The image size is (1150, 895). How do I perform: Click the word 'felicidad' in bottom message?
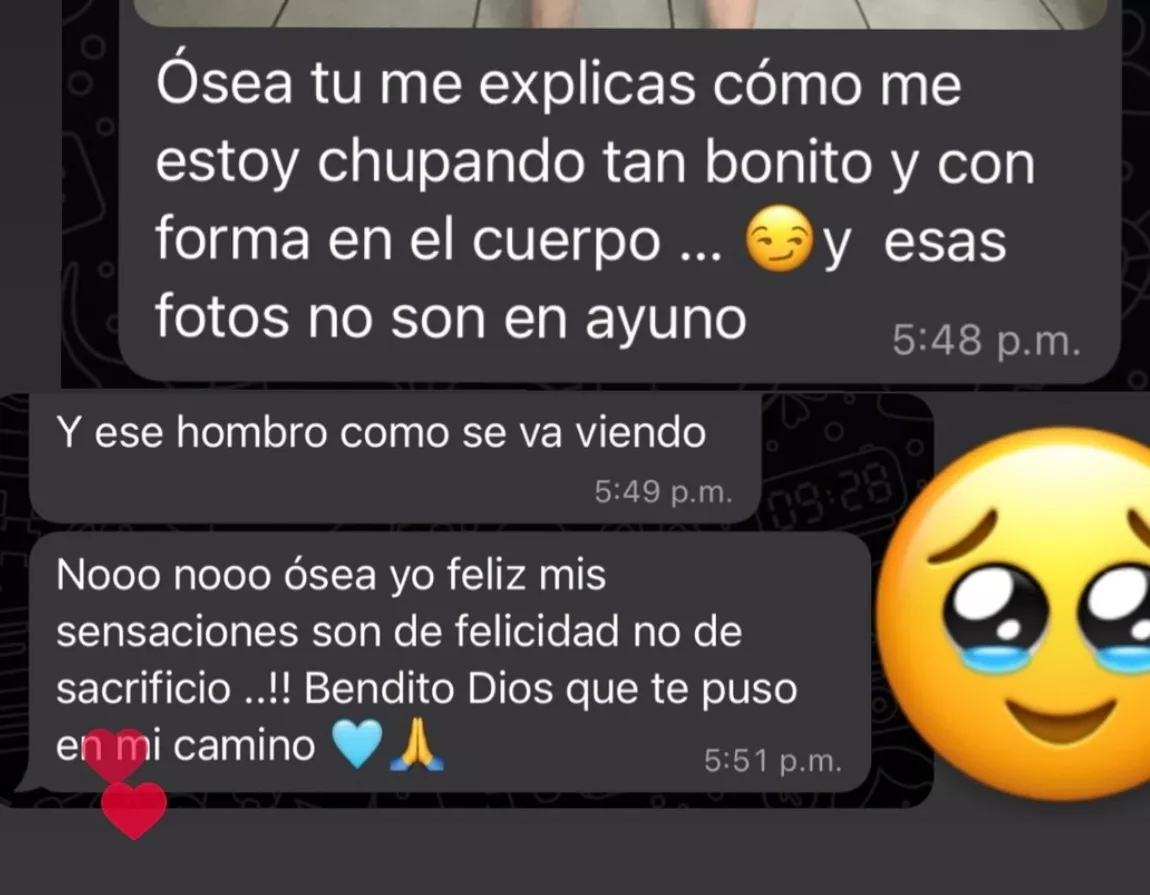click(x=537, y=631)
